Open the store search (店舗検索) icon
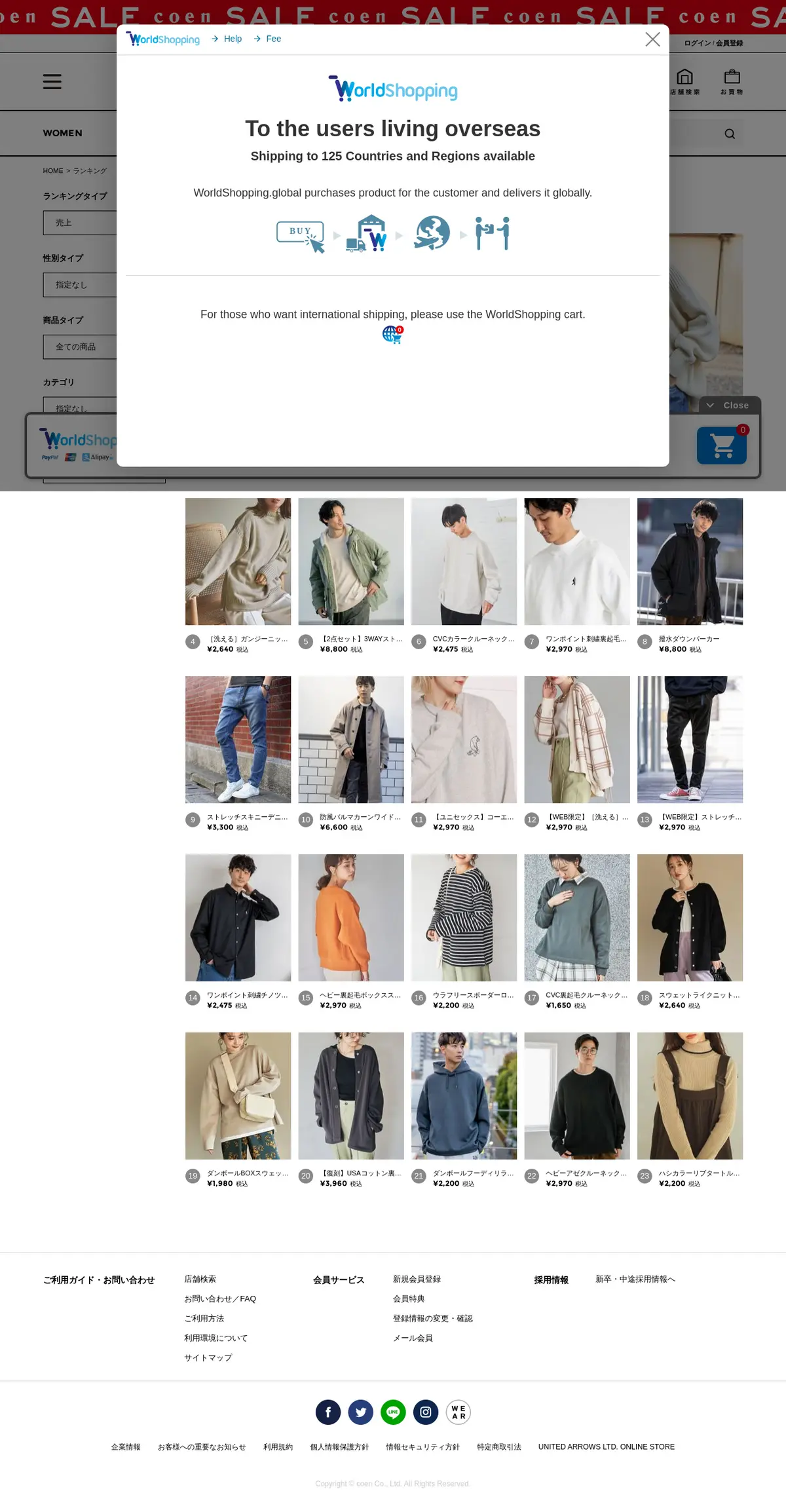 point(684,82)
